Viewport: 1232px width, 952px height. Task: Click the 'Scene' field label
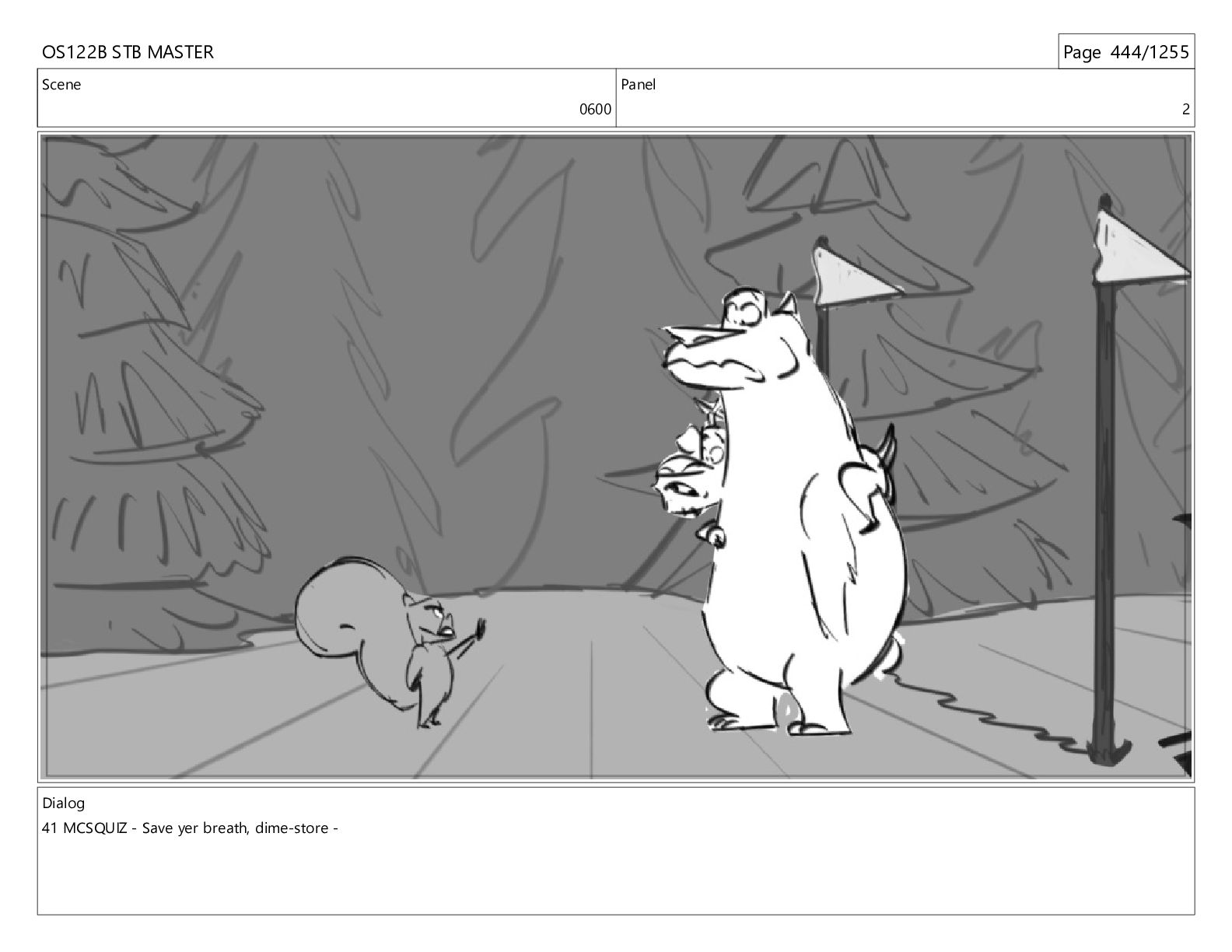pyautogui.click(x=61, y=85)
